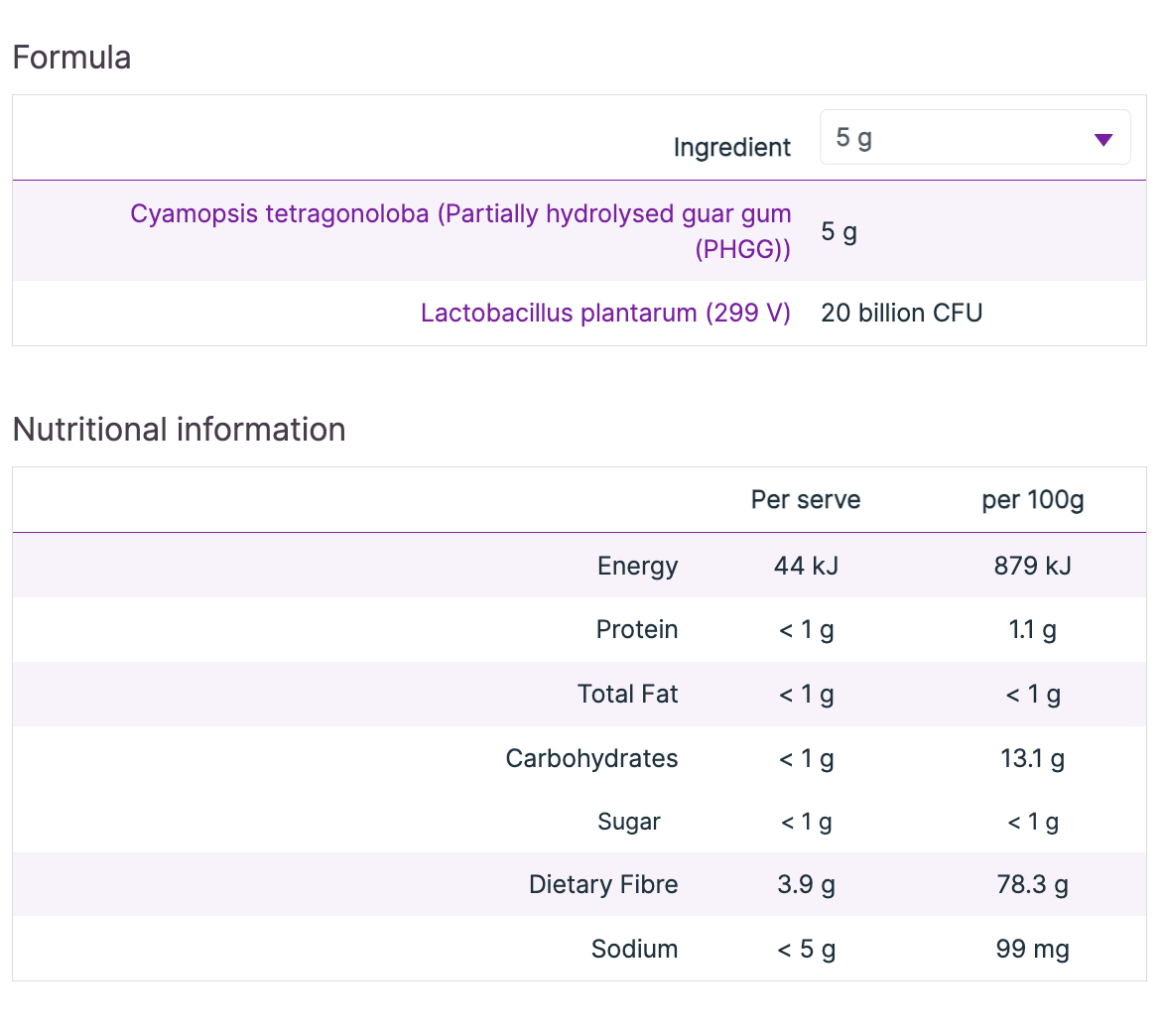
Task: Select the Per serve column header
Action: tap(805, 500)
